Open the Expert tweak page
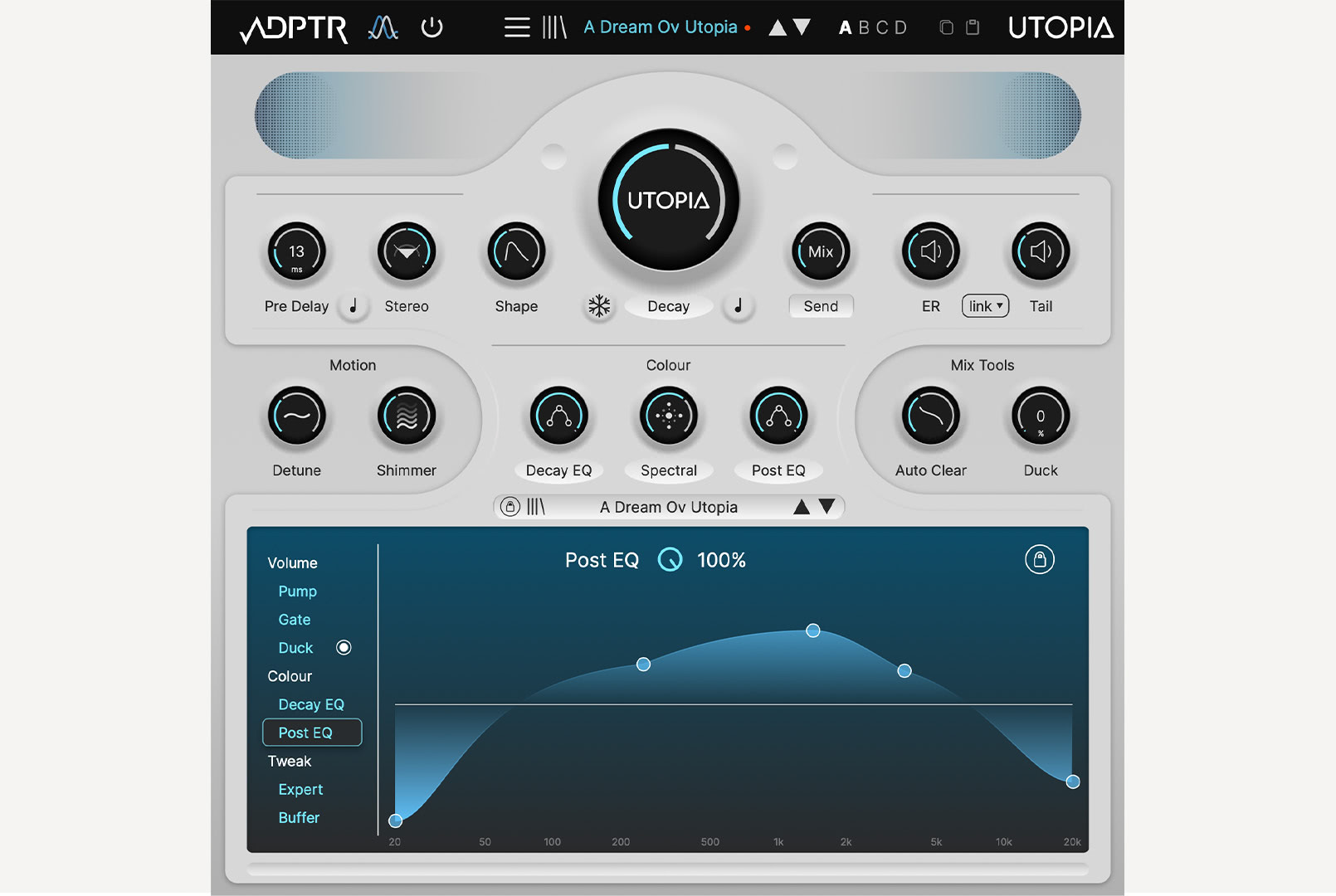The width and height of the screenshot is (1336, 896). click(300, 789)
